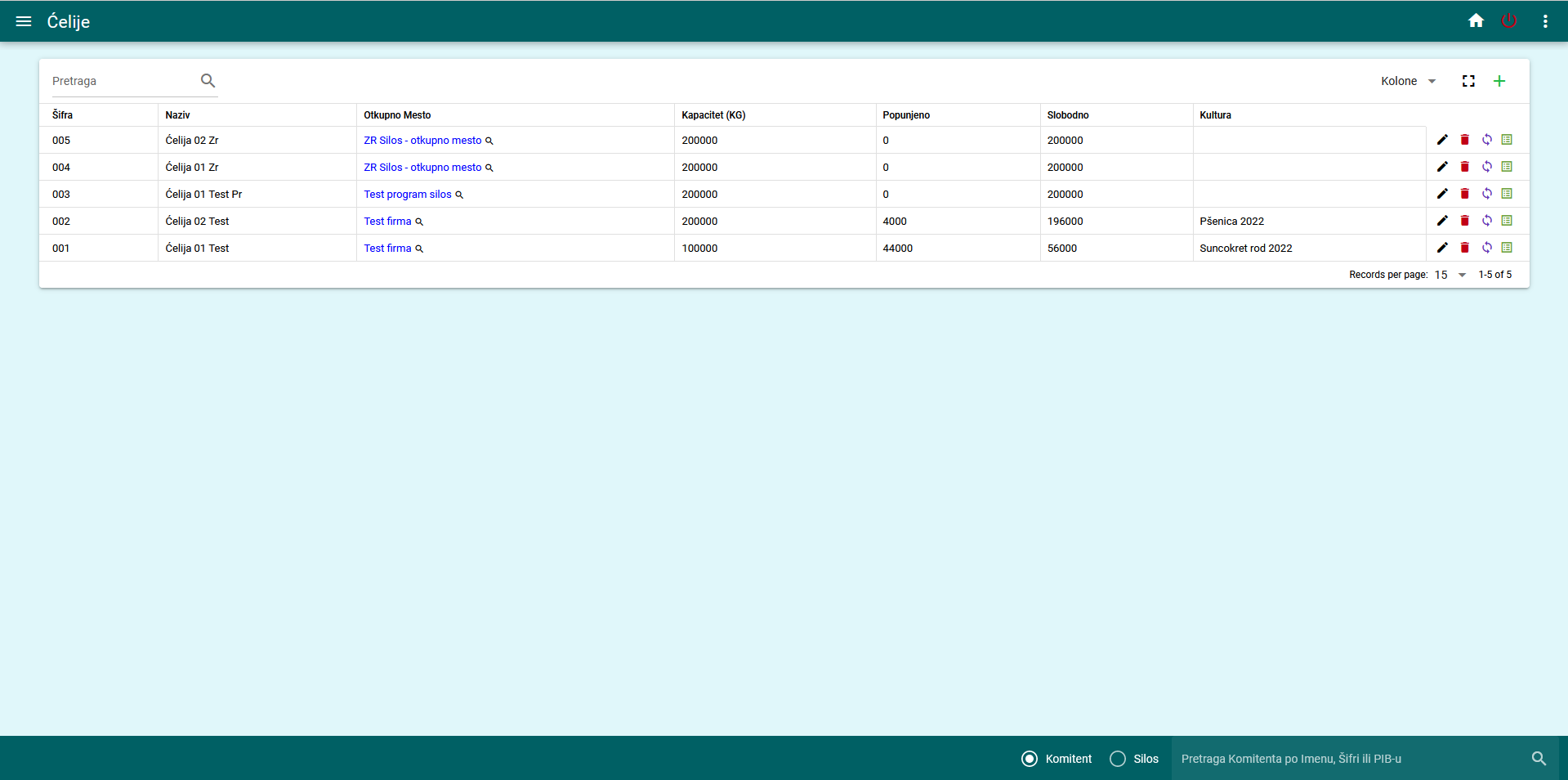Add a new cell with the plus icon

point(1499,81)
